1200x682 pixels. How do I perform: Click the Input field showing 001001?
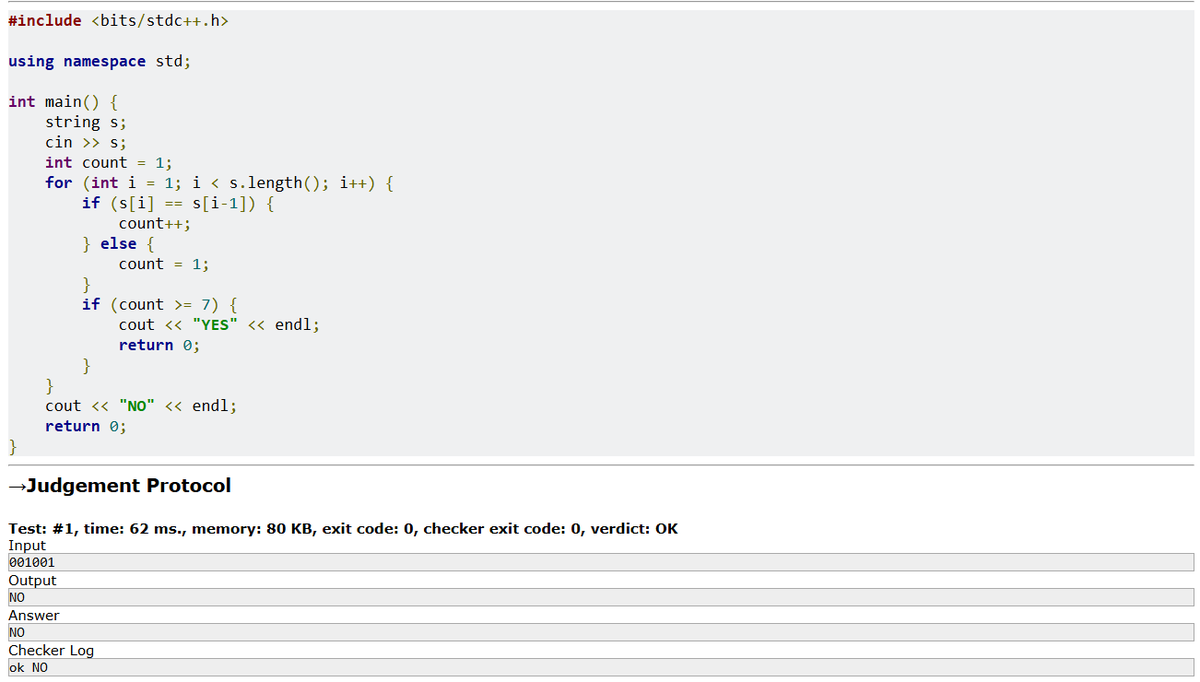coord(601,562)
